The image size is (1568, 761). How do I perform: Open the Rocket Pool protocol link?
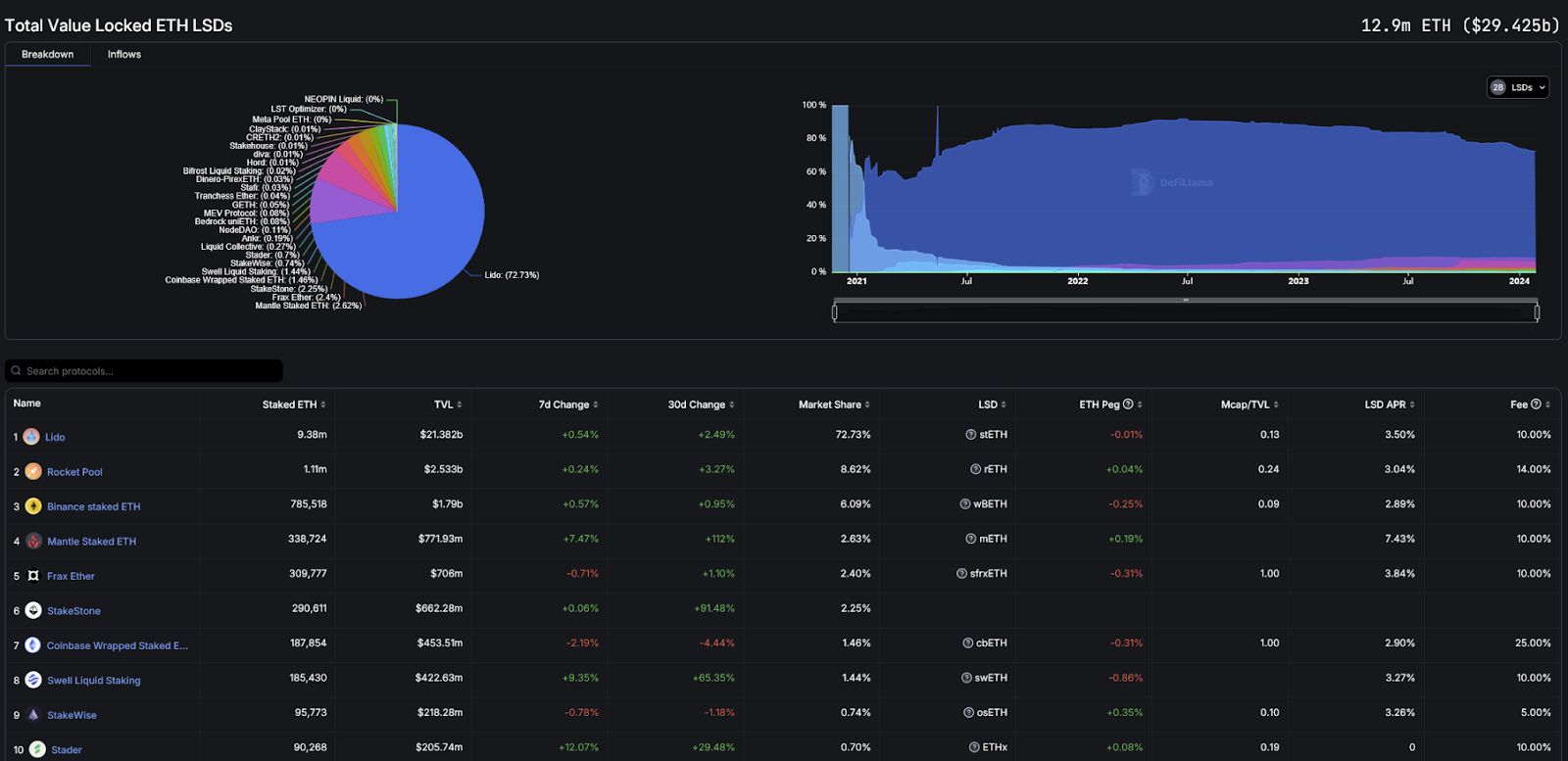pos(74,472)
